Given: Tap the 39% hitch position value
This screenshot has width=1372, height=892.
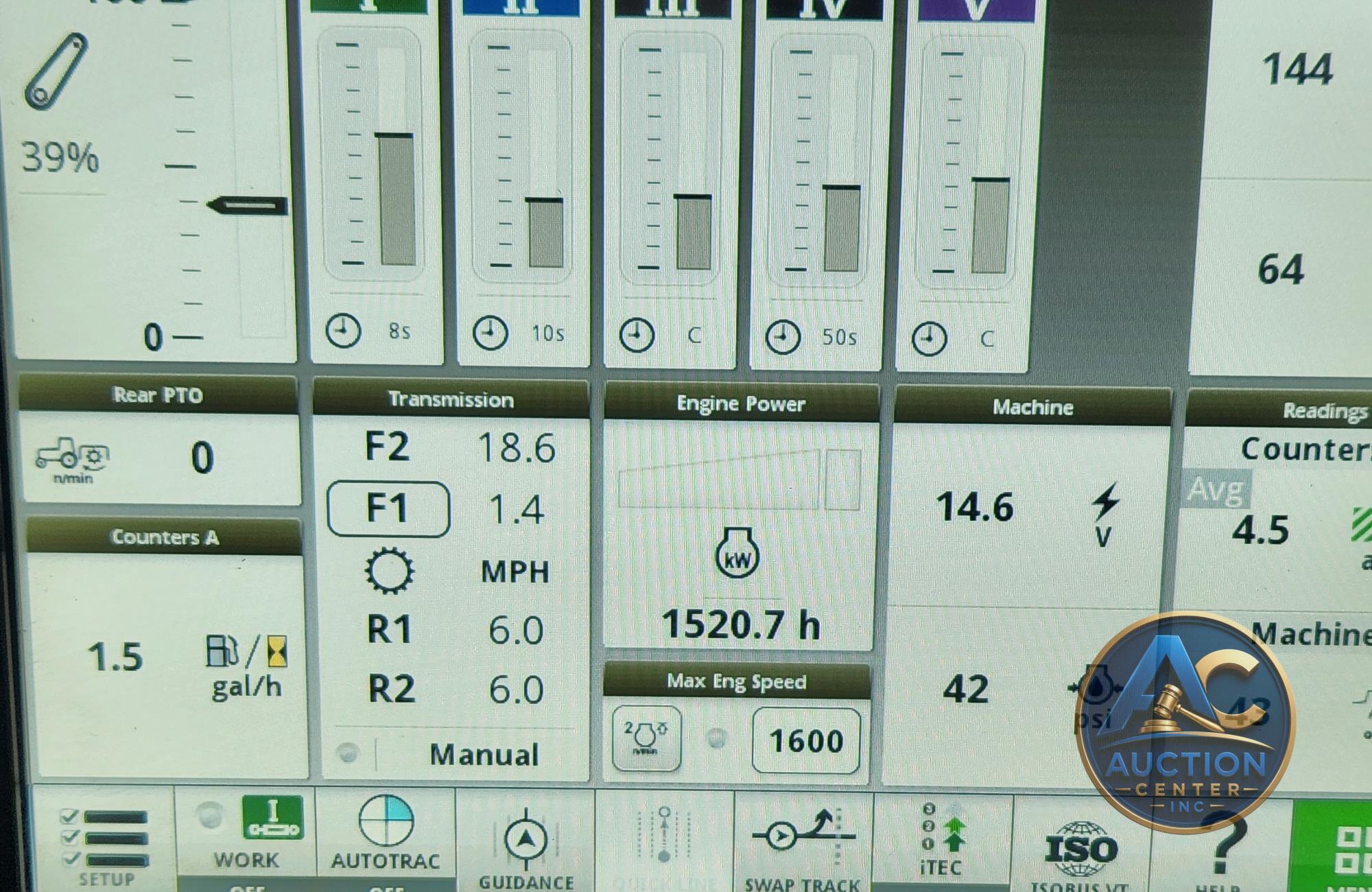Looking at the screenshot, I should [x=60, y=157].
